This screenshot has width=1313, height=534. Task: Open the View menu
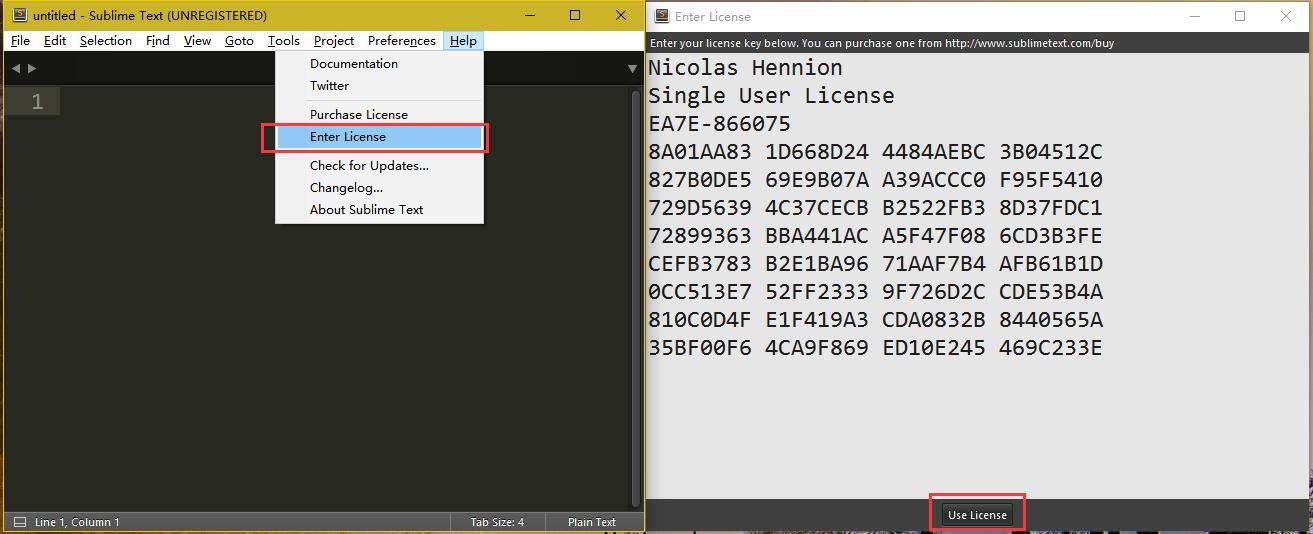(197, 41)
